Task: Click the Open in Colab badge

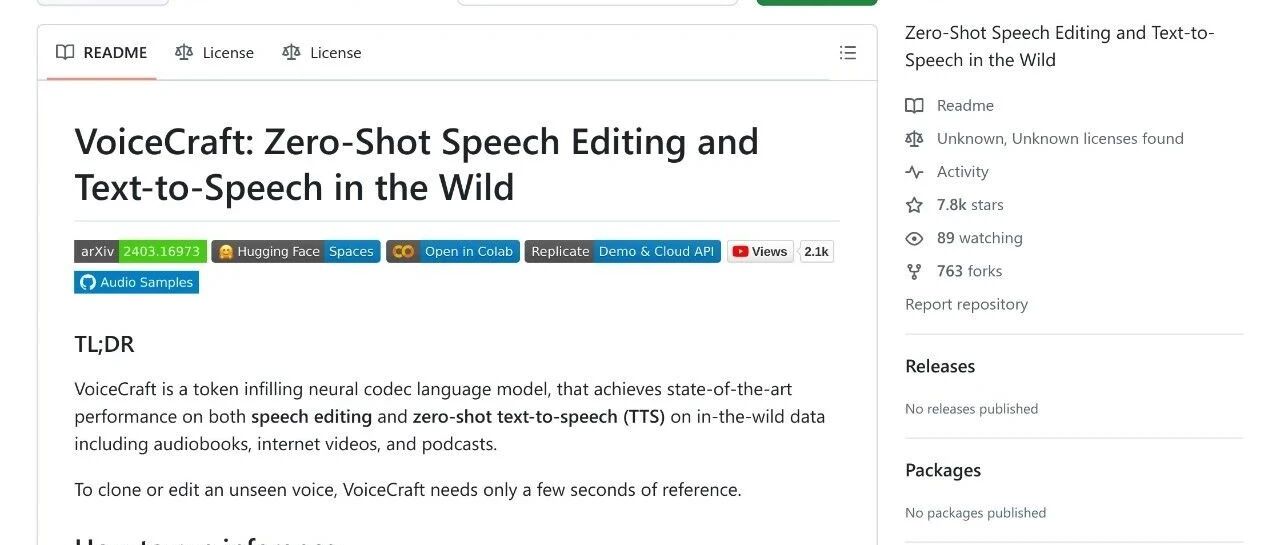Action: (x=453, y=252)
